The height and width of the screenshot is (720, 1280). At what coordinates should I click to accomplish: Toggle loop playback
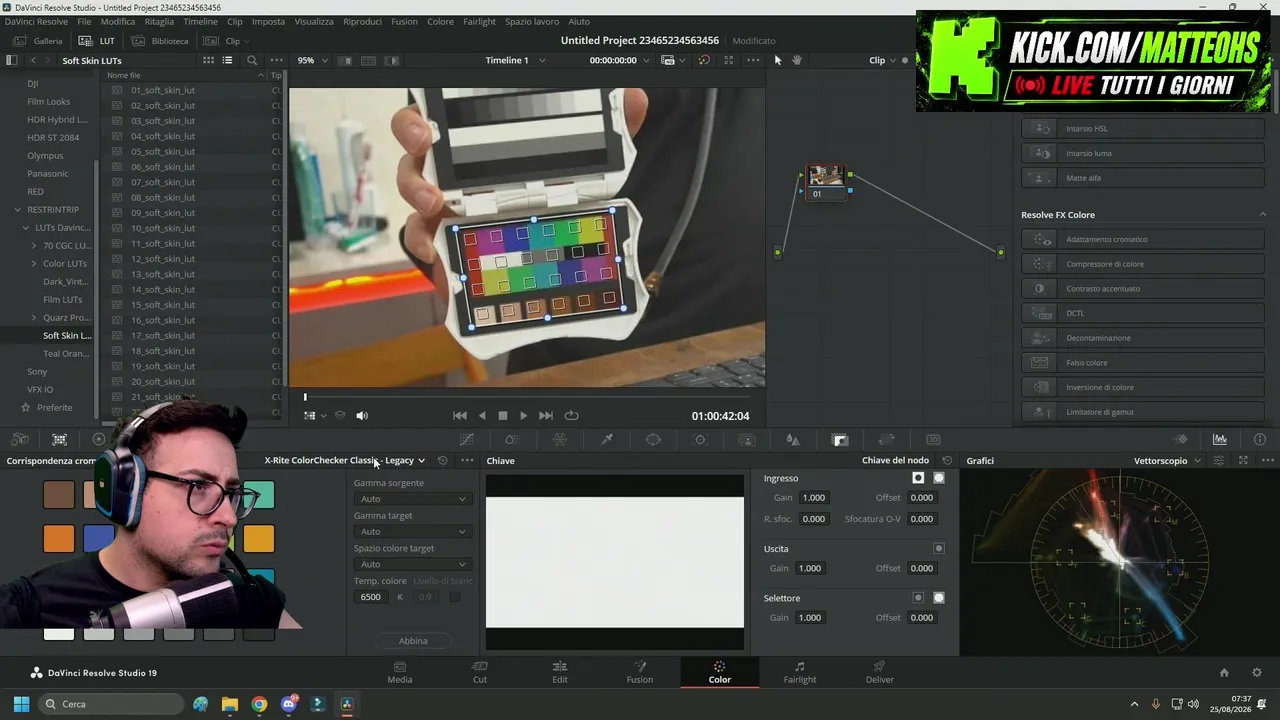coord(572,416)
